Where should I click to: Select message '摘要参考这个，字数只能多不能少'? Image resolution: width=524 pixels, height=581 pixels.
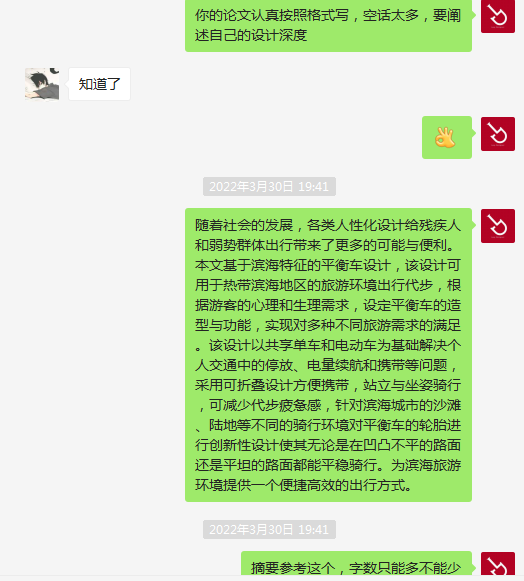click(356, 564)
